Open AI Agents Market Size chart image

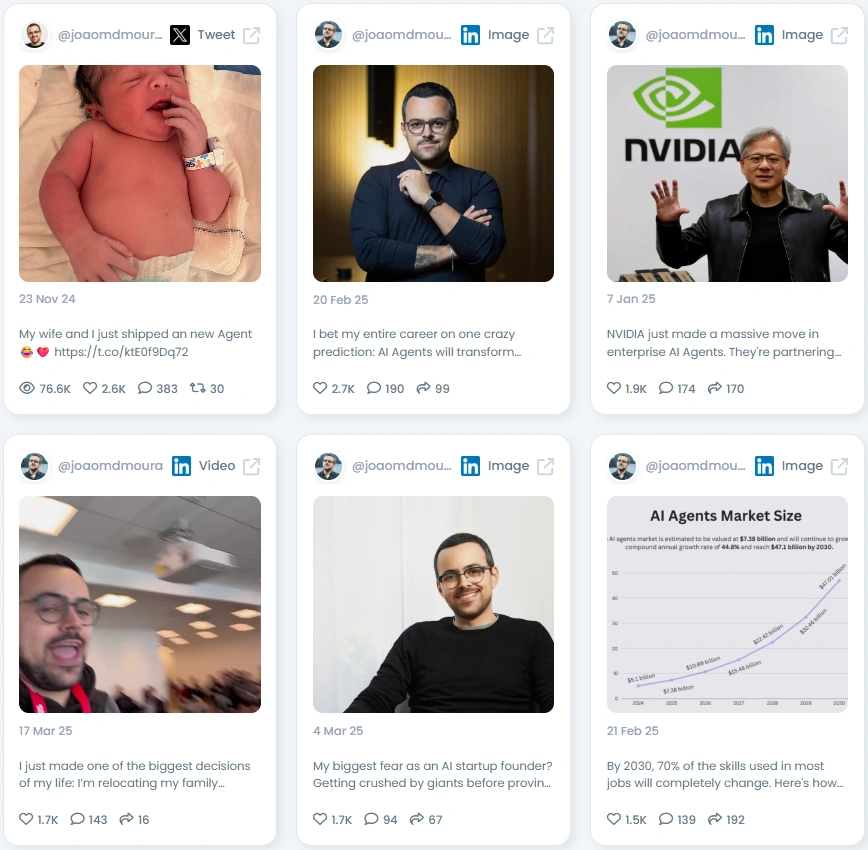coord(727,604)
